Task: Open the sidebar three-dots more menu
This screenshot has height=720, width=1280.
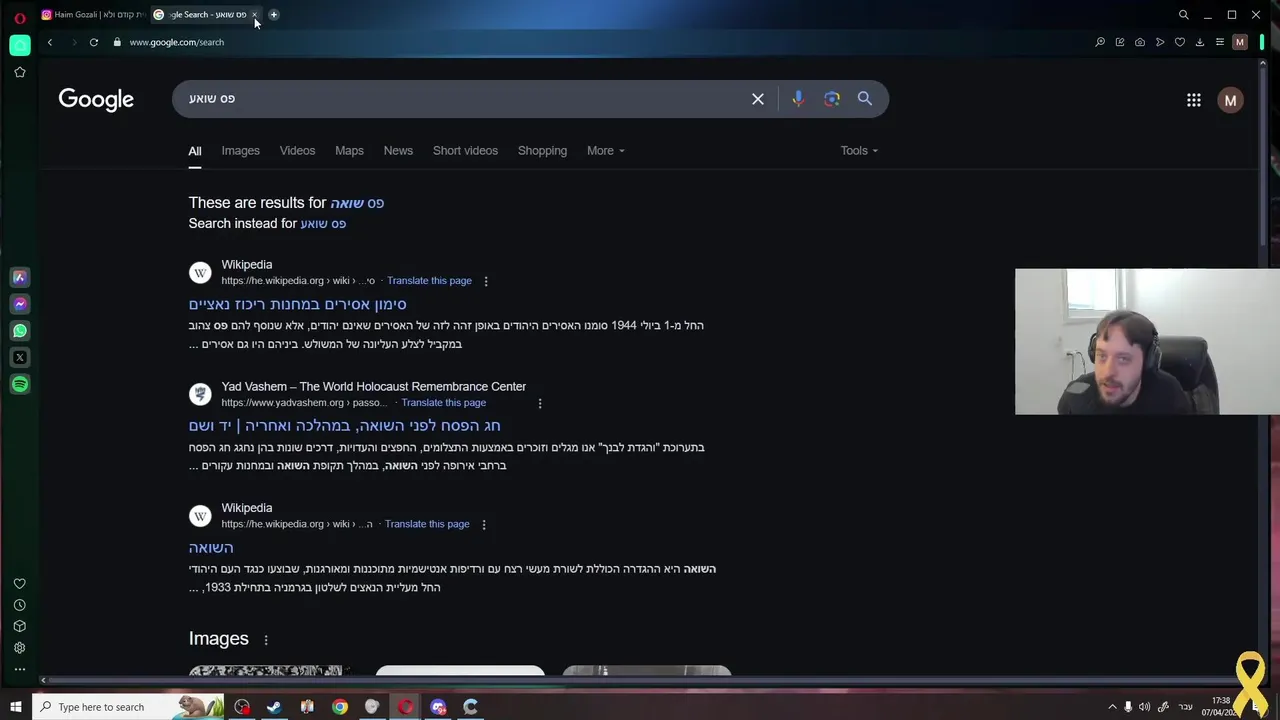Action: pyautogui.click(x=20, y=669)
